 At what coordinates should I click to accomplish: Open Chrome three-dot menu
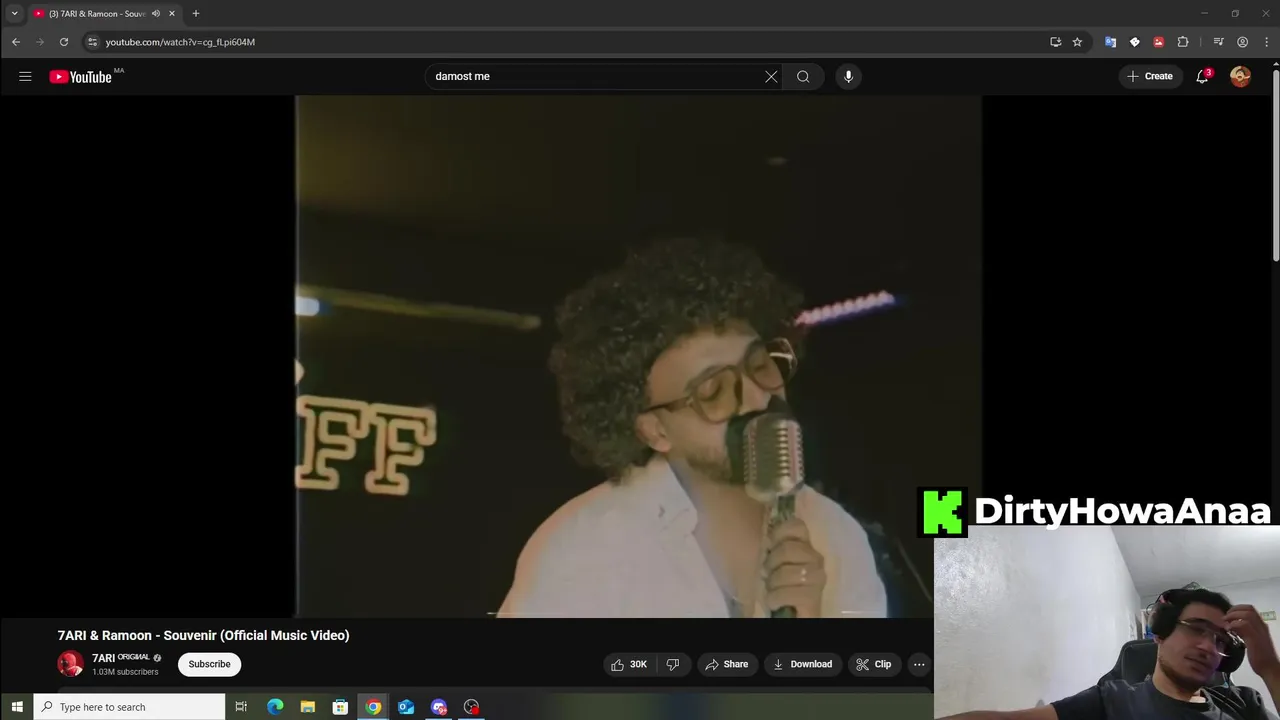tap(1266, 42)
